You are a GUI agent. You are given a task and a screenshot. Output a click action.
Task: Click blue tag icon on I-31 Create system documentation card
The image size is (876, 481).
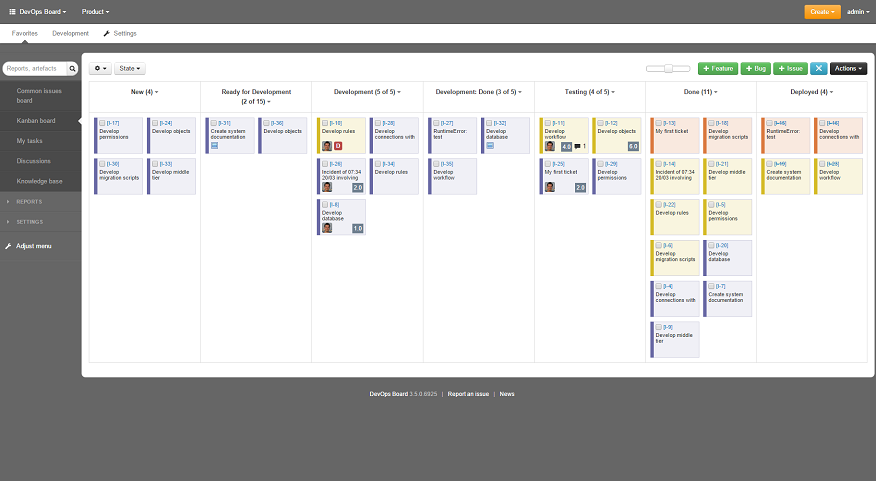(215, 146)
